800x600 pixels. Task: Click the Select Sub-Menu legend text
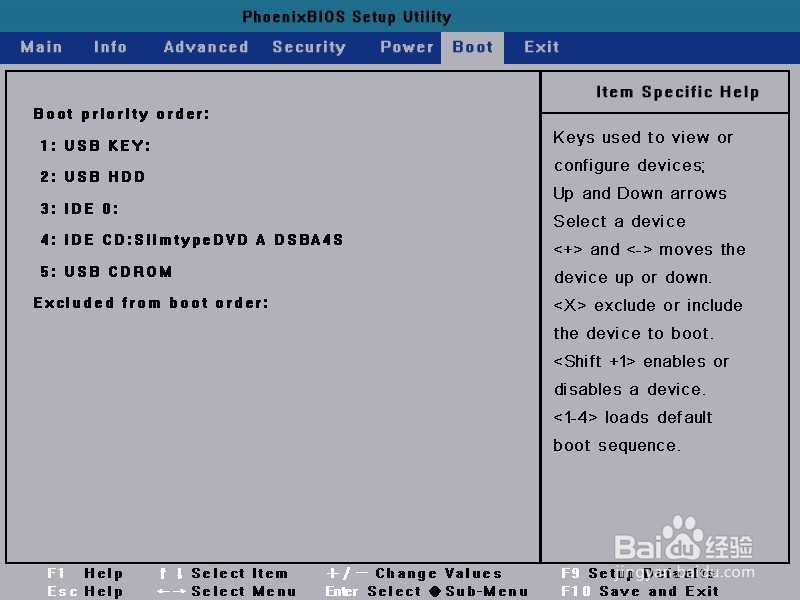point(447,591)
